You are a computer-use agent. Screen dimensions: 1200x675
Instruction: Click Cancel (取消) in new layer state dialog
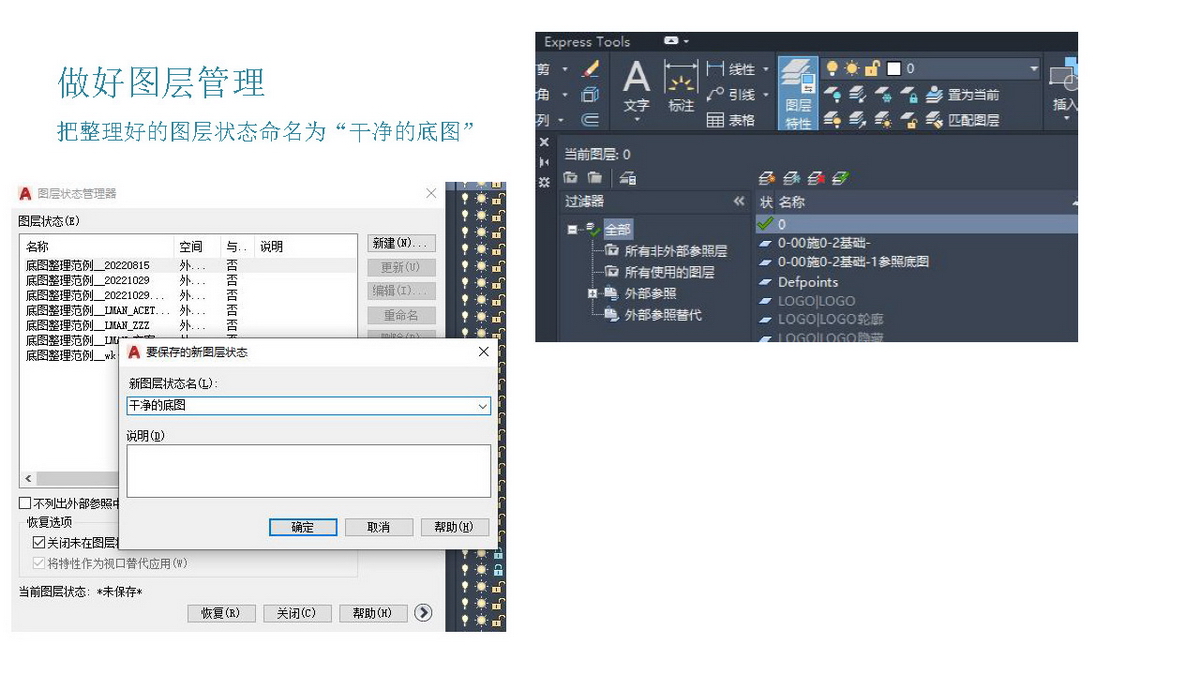(x=379, y=527)
